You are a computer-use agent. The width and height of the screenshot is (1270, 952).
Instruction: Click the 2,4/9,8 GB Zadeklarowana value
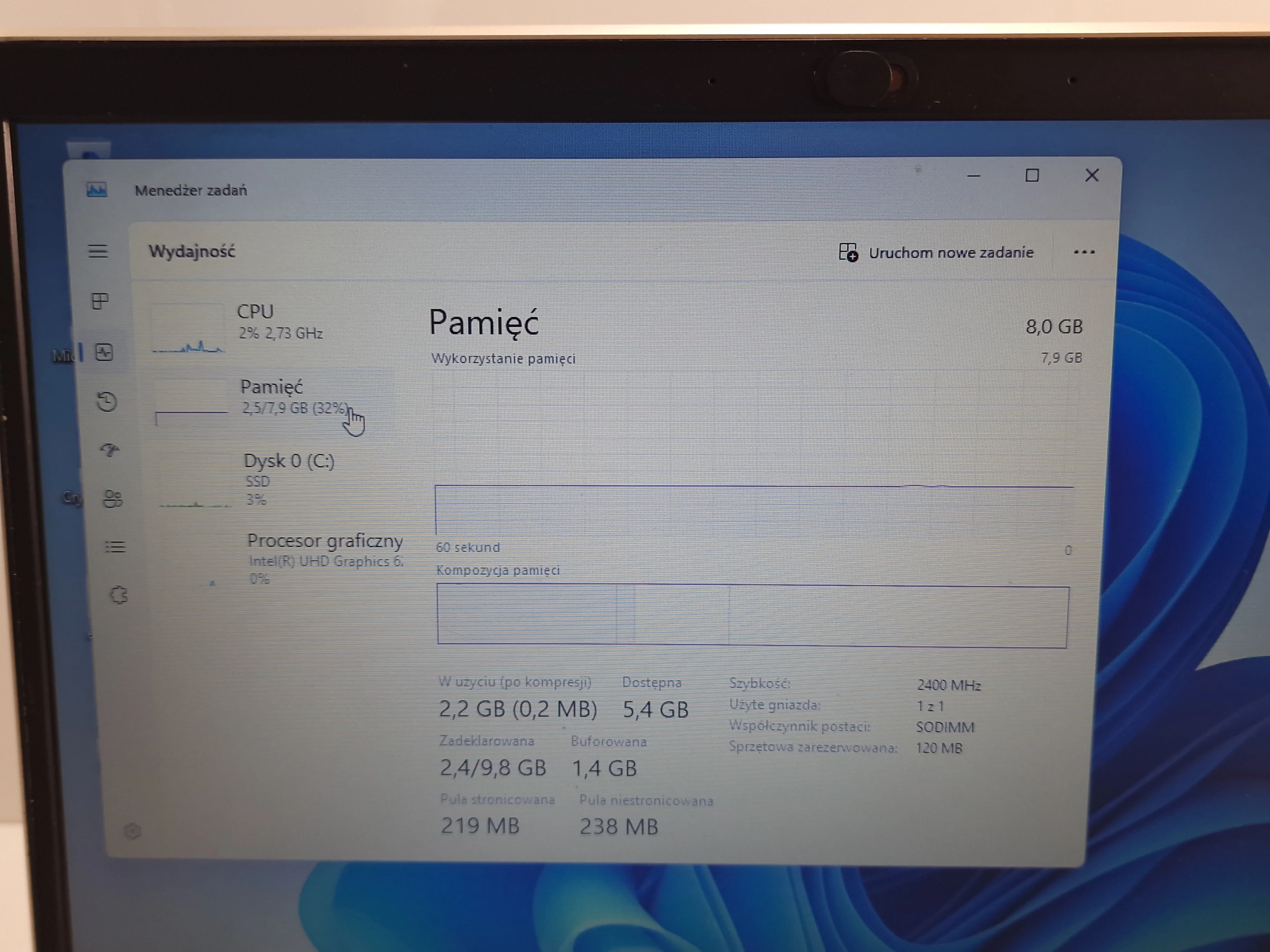pyautogui.click(x=493, y=768)
